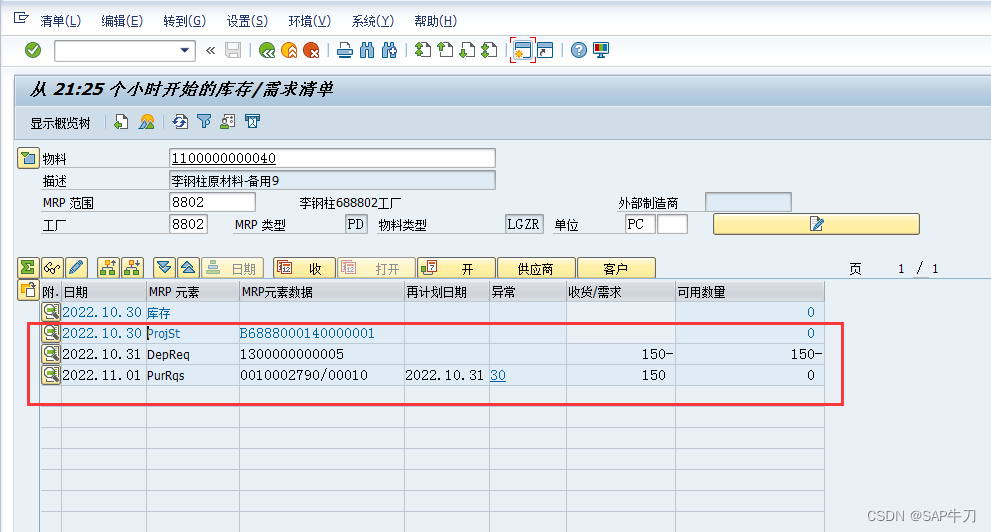Click the 客户 button
Viewport: 991px width, 532px height.
[616, 268]
